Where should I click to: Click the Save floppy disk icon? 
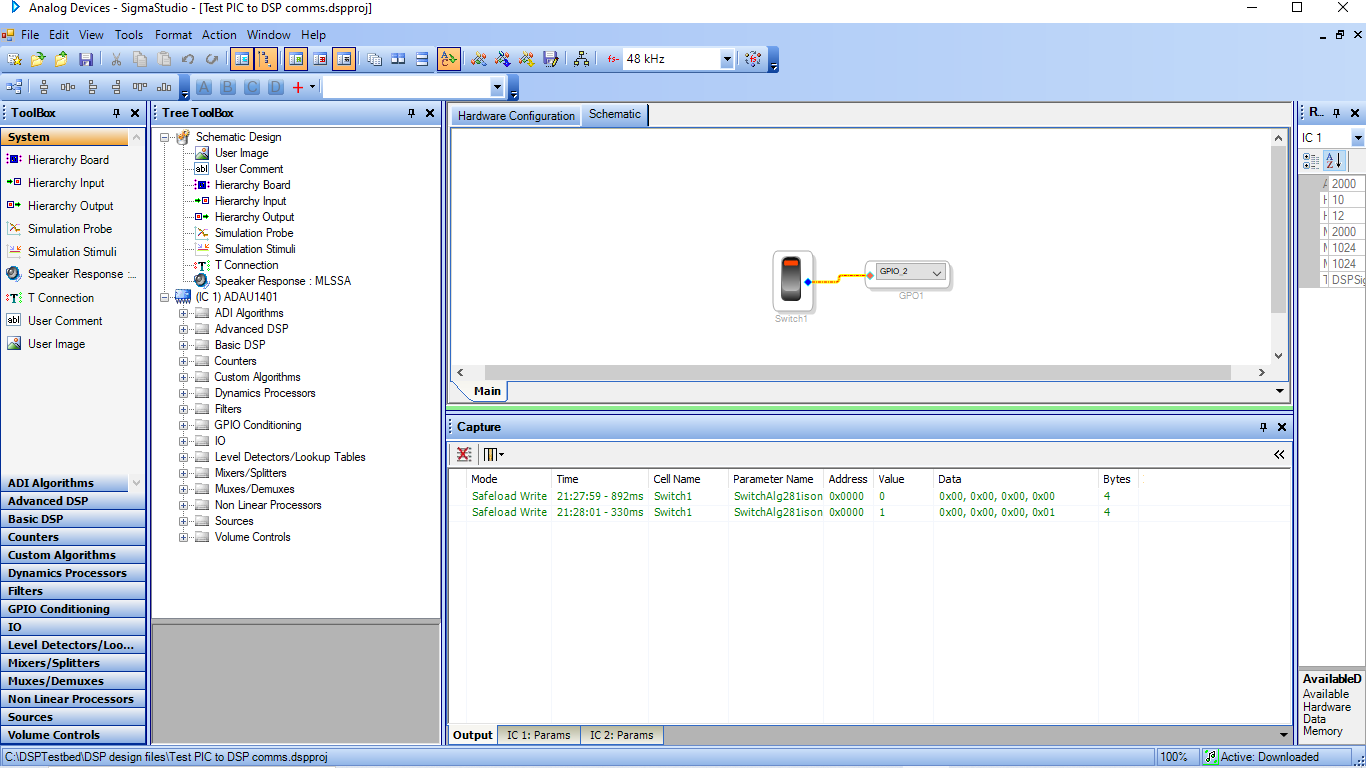pos(86,59)
